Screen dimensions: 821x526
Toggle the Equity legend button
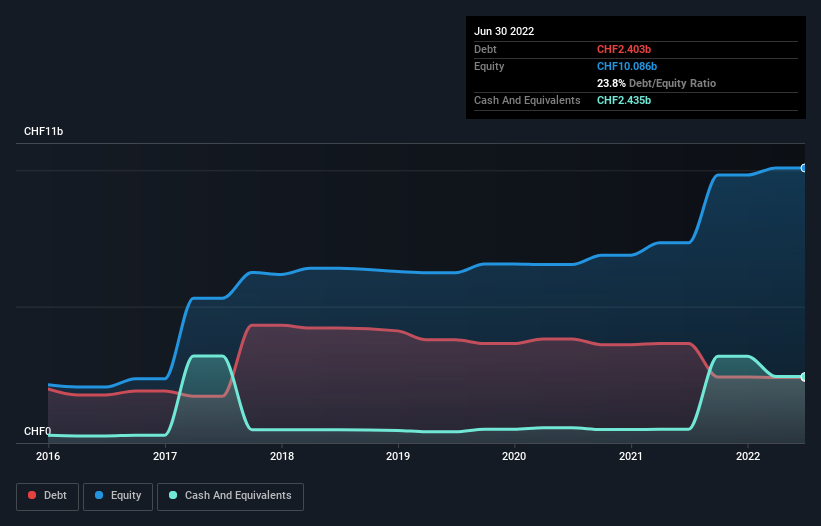pyautogui.click(x=118, y=496)
